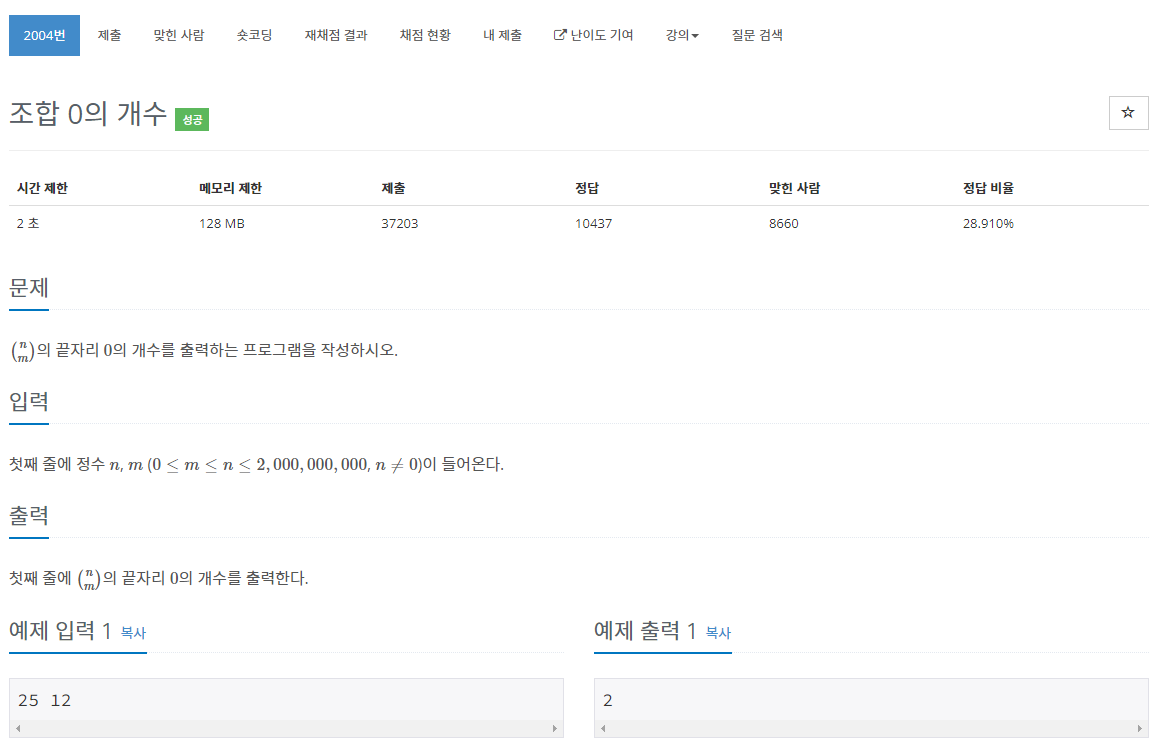Click the right scroll arrow under example output
Viewport: 1168px width, 755px height.
tap(1139, 729)
